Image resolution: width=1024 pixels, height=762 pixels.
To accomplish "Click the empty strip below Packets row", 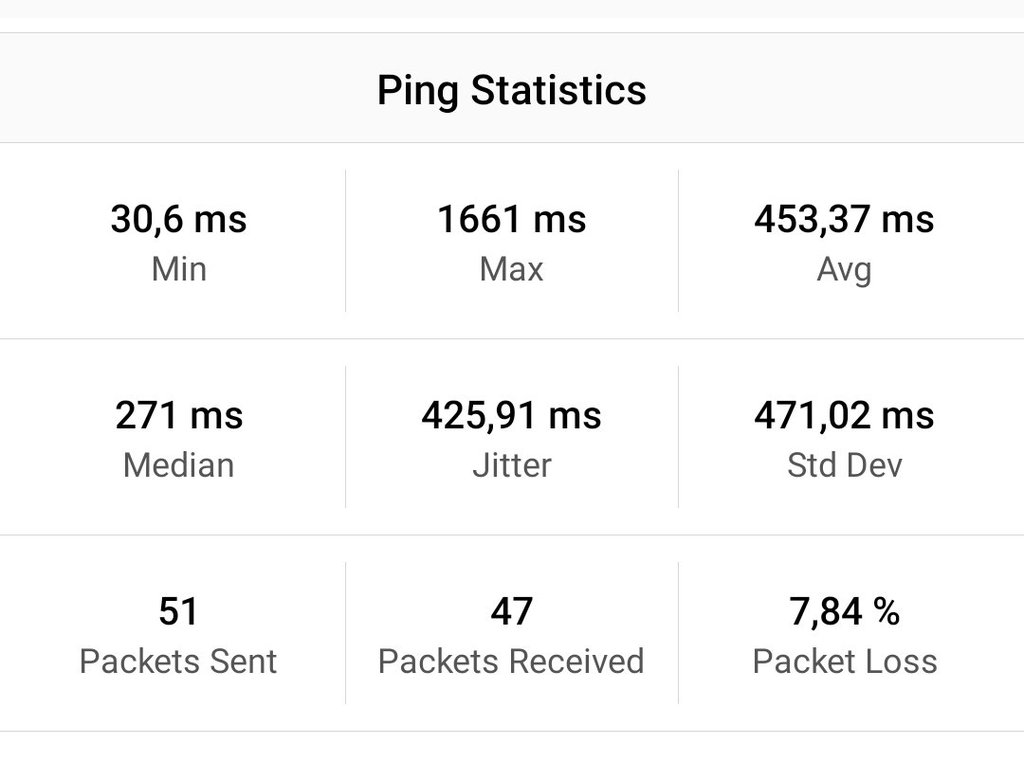I will point(511,746).
